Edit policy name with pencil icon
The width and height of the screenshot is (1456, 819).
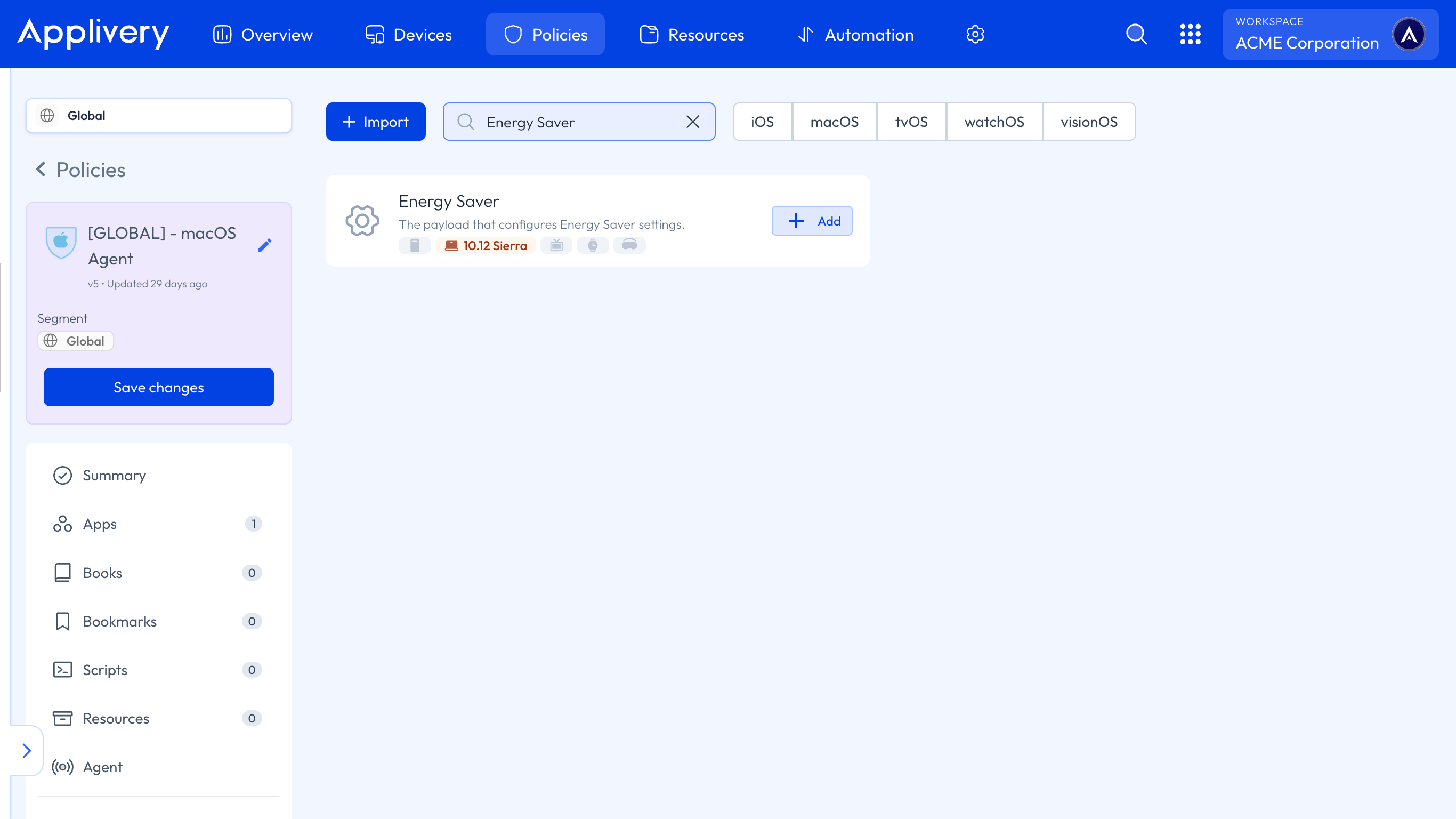[264, 245]
